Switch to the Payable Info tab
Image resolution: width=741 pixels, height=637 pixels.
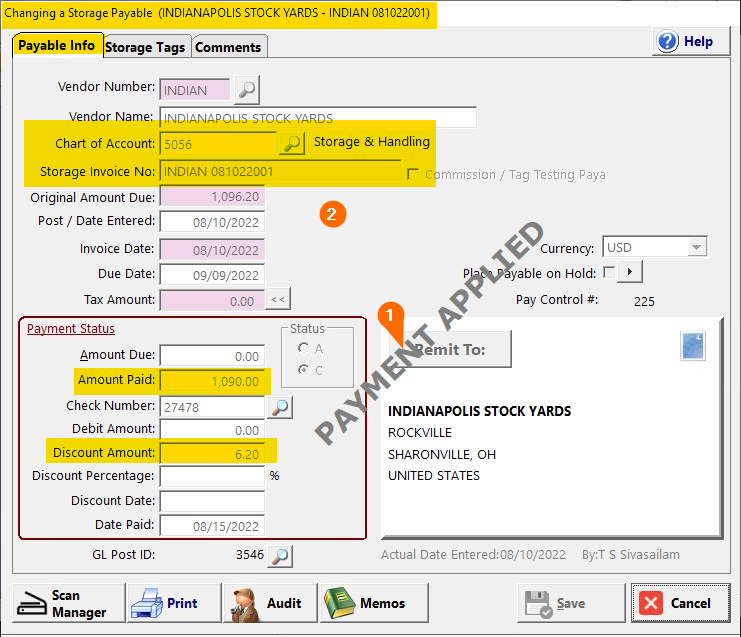point(57,45)
